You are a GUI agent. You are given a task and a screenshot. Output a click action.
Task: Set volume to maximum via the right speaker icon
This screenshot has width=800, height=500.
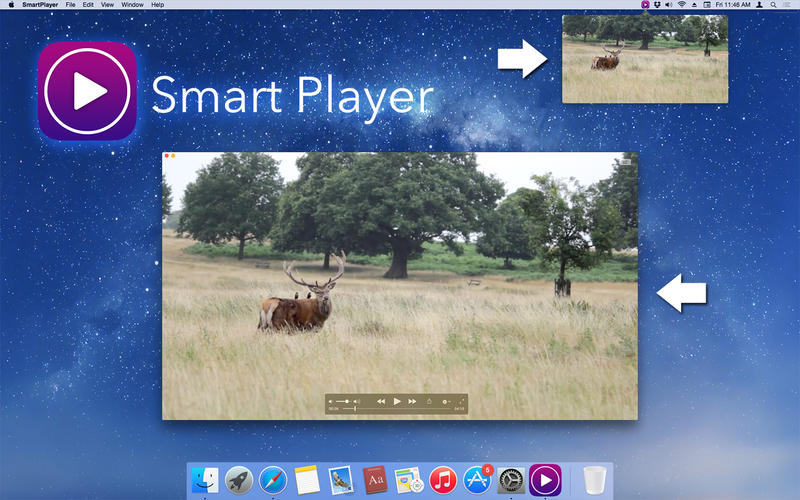pos(357,402)
